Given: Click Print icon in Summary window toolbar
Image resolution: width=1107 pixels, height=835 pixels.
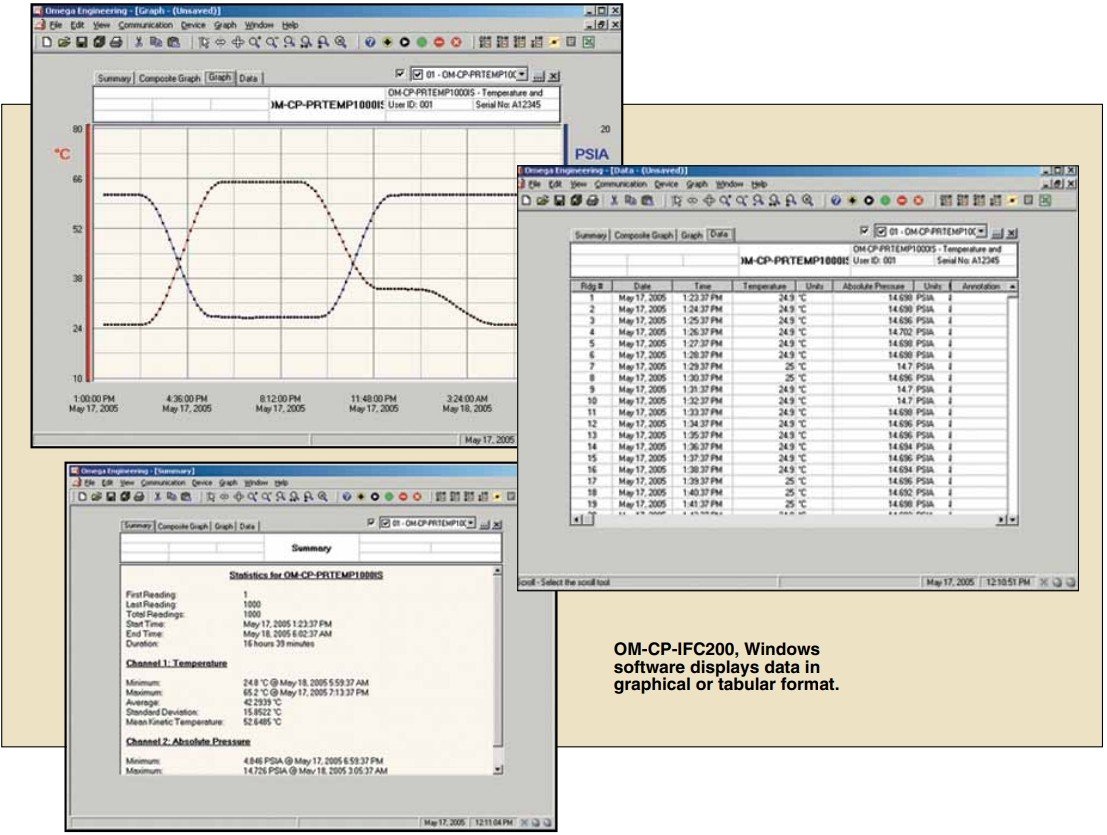Looking at the screenshot, I should coord(139,497).
